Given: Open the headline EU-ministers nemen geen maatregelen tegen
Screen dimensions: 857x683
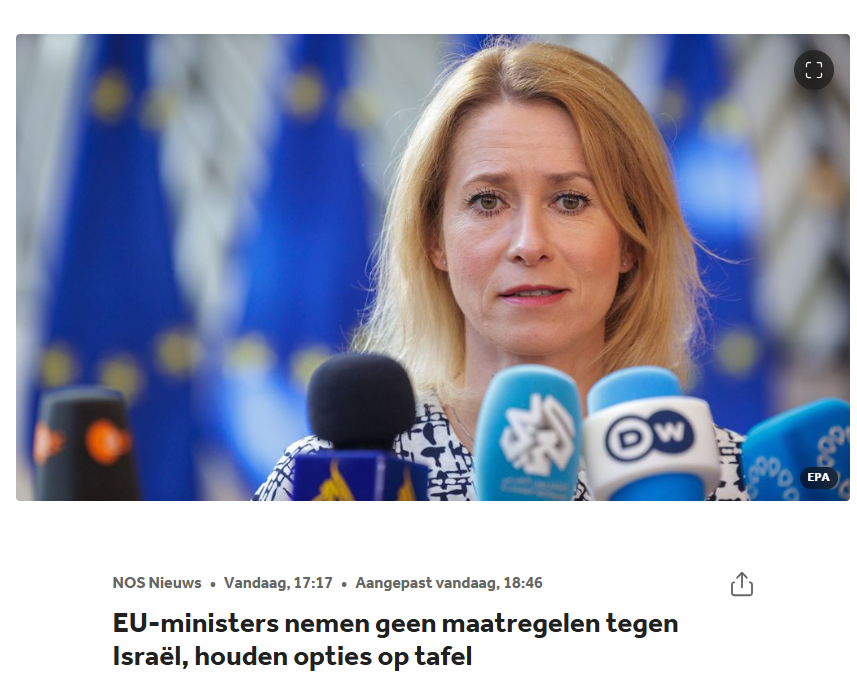Looking at the screenshot, I should click(x=395, y=623).
